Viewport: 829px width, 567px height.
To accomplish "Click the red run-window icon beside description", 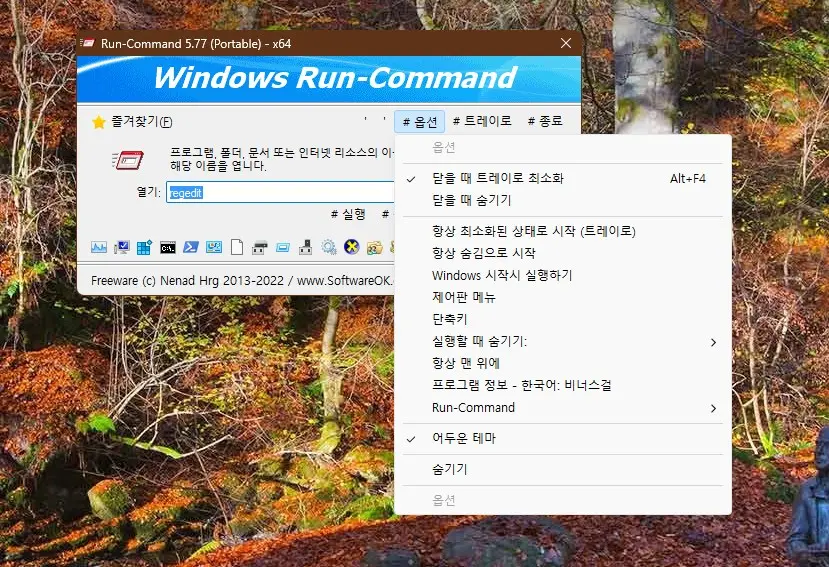I will (x=128, y=160).
